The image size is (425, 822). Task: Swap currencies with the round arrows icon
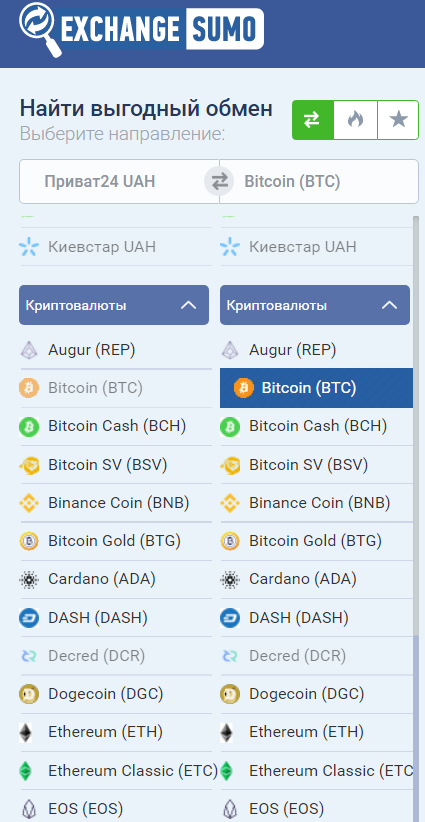coord(219,182)
